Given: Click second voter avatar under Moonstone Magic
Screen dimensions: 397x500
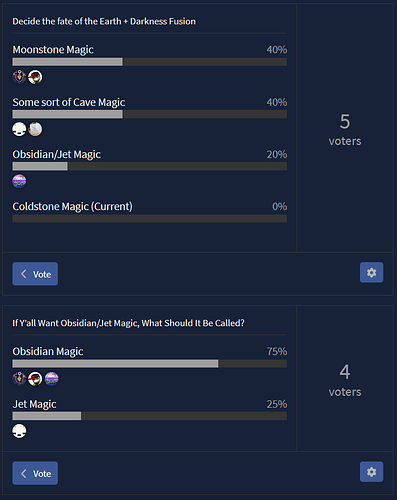Looking at the screenshot, I should 35,77.
